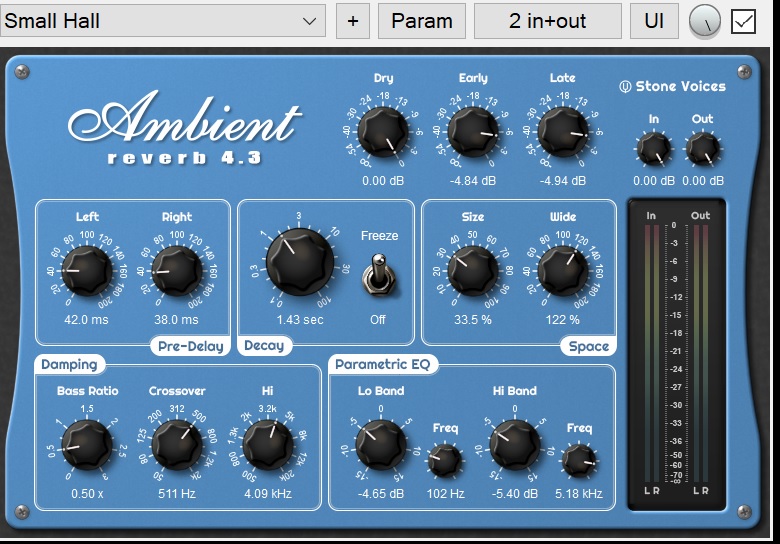Click the 102 Hz frequency value
Viewport: 780px width, 544px height.
tap(445, 494)
